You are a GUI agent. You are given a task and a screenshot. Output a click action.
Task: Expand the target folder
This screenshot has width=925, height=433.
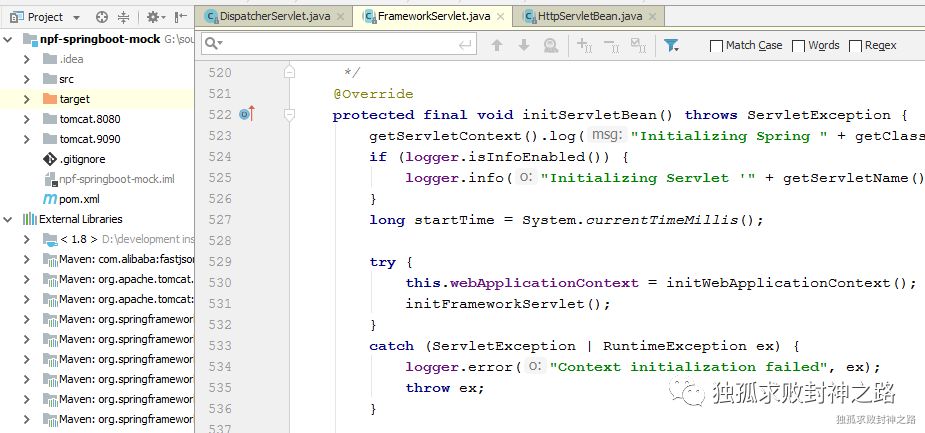click(27, 99)
